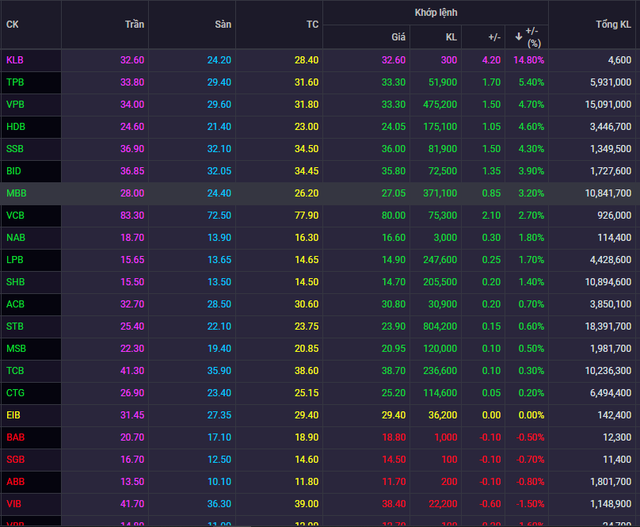
Task: Click KLB's 14.80% change cell
Action: [x=529, y=60]
